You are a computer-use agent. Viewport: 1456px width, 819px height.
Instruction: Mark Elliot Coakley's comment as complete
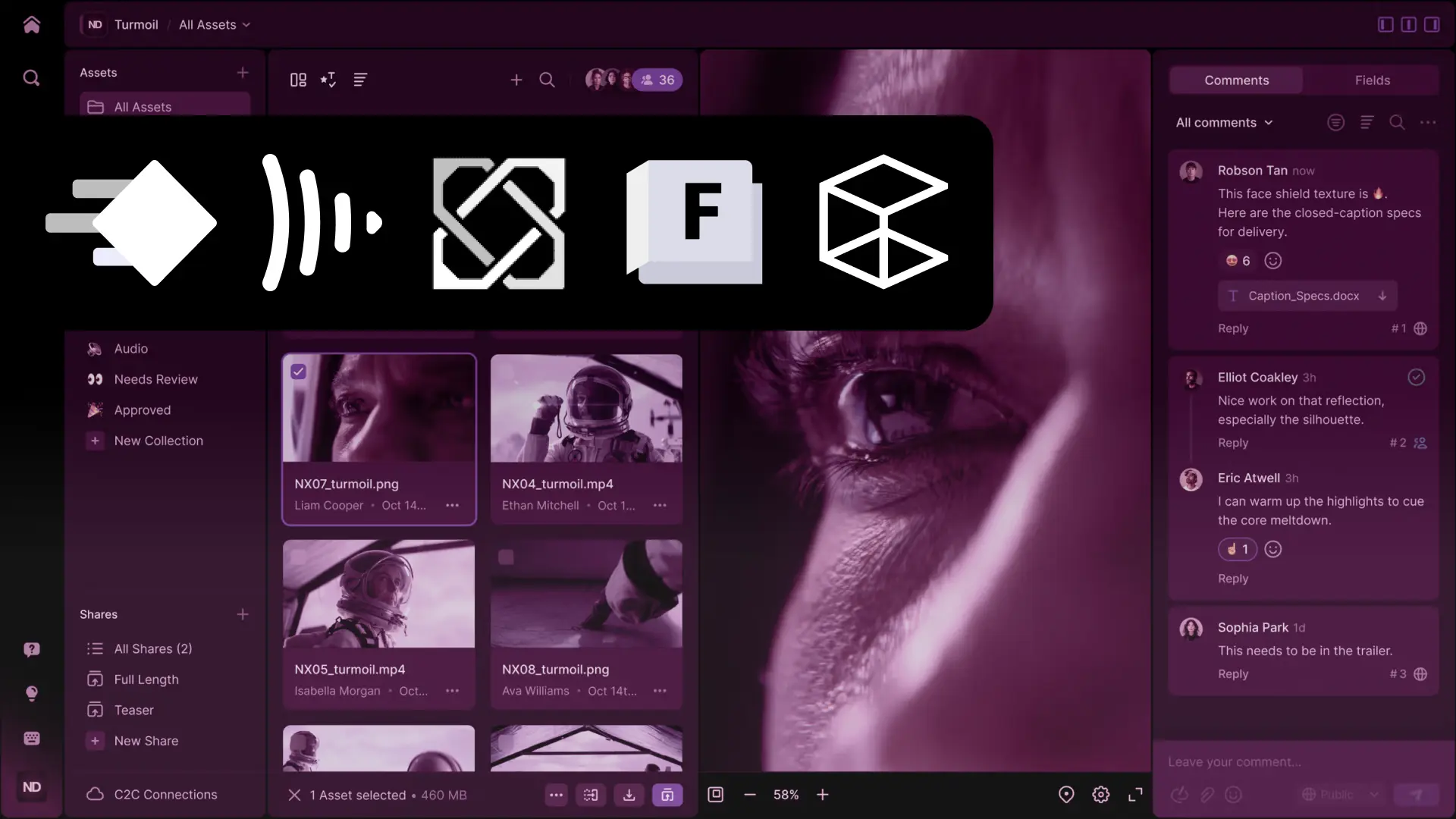(1416, 378)
